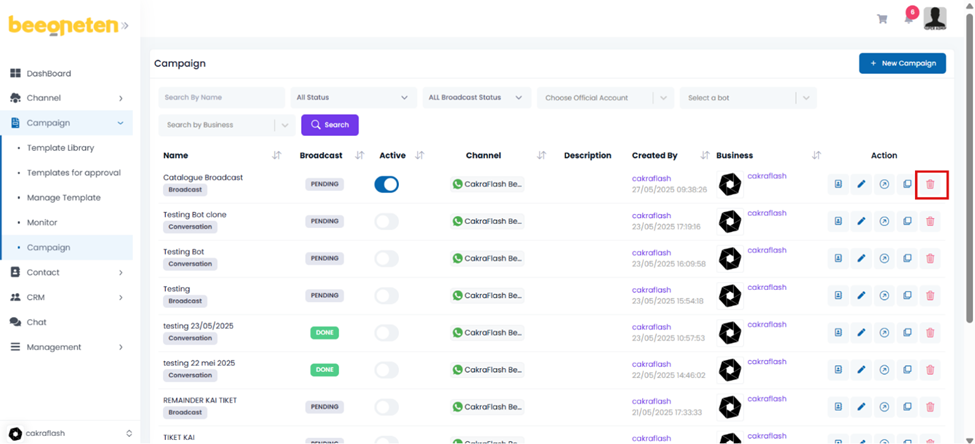The width and height of the screenshot is (975, 444).
Task: Click the New Campaign button
Action: [x=902, y=63]
